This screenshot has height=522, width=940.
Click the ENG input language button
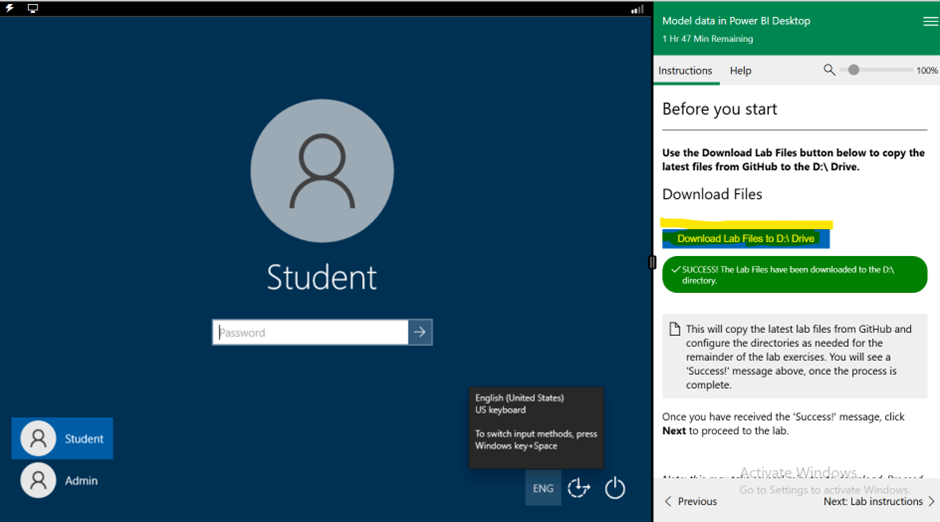click(543, 488)
